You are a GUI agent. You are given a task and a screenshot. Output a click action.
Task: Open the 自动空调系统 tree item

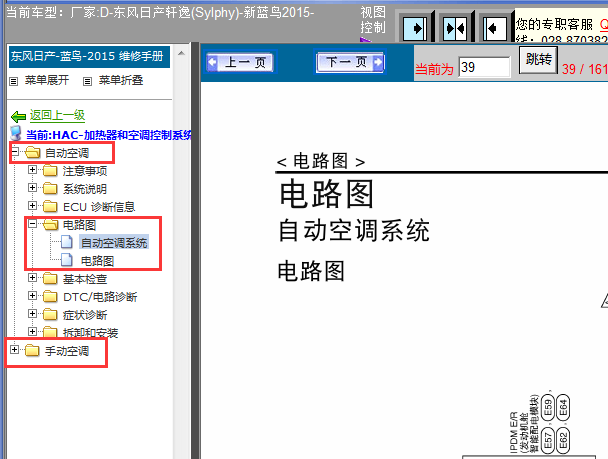point(114,243)
